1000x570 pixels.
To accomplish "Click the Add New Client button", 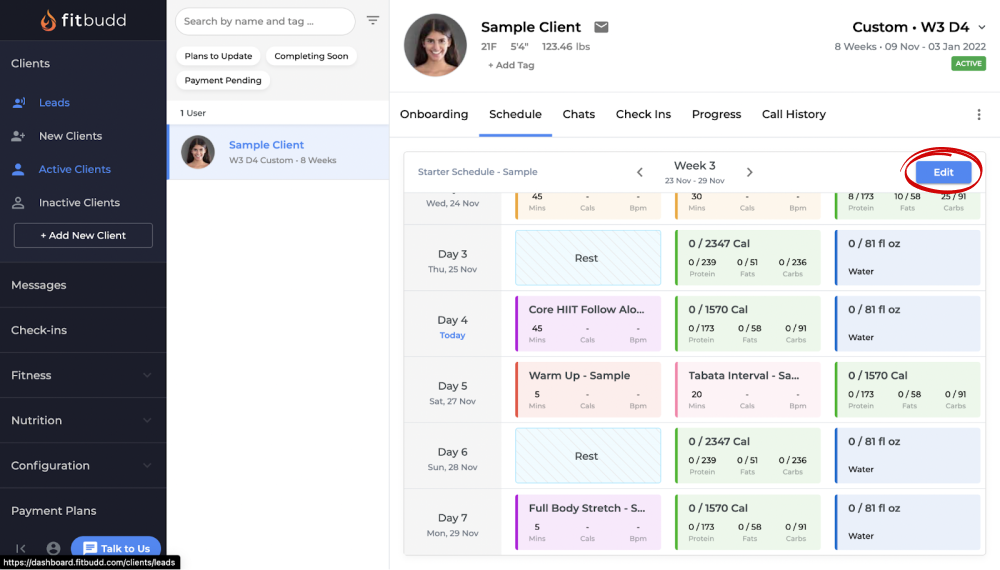I will (83, 235).
